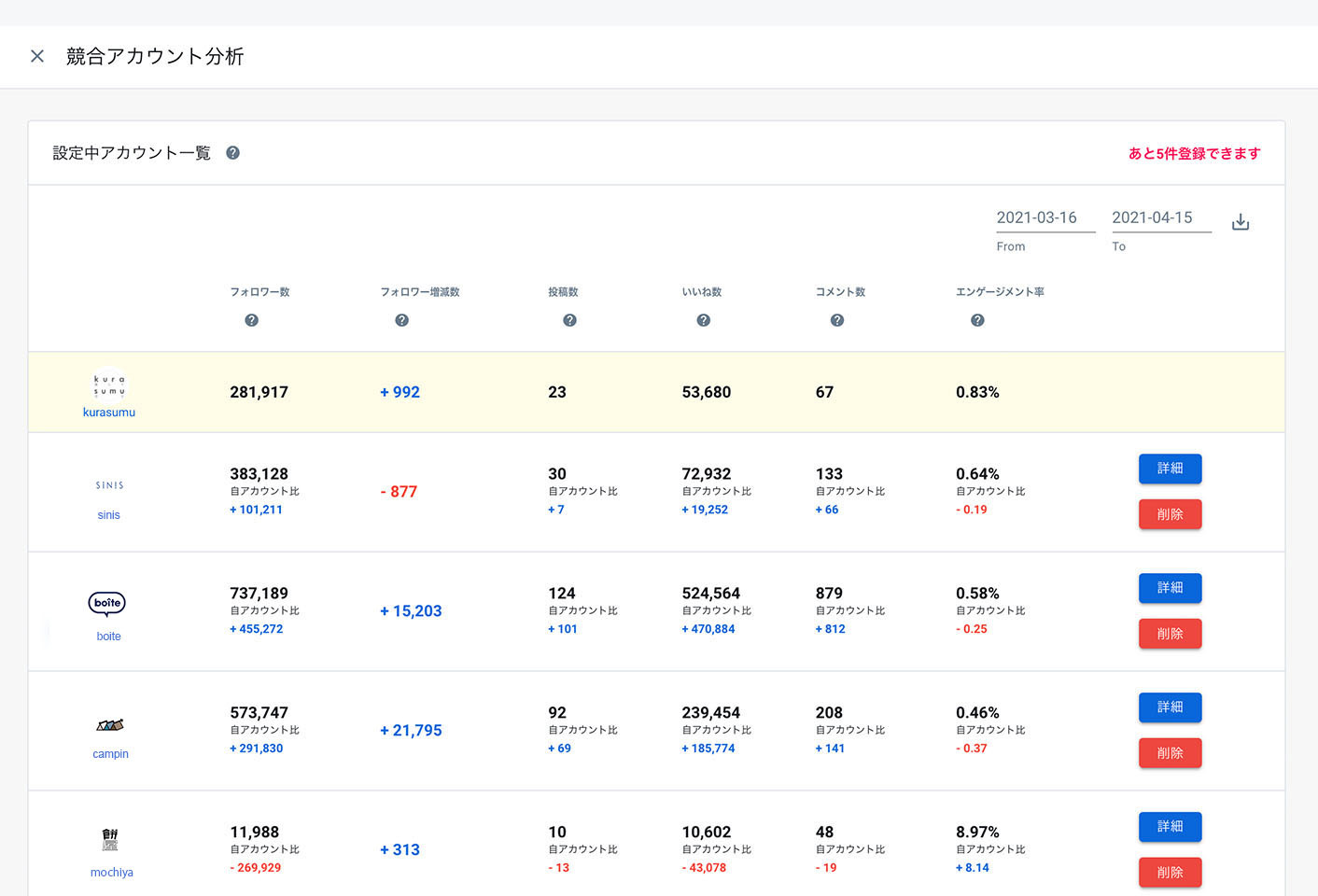The image size is (1318, 896).
Task: Open the From date field 2021-03-16
Action: point(1045,217)
